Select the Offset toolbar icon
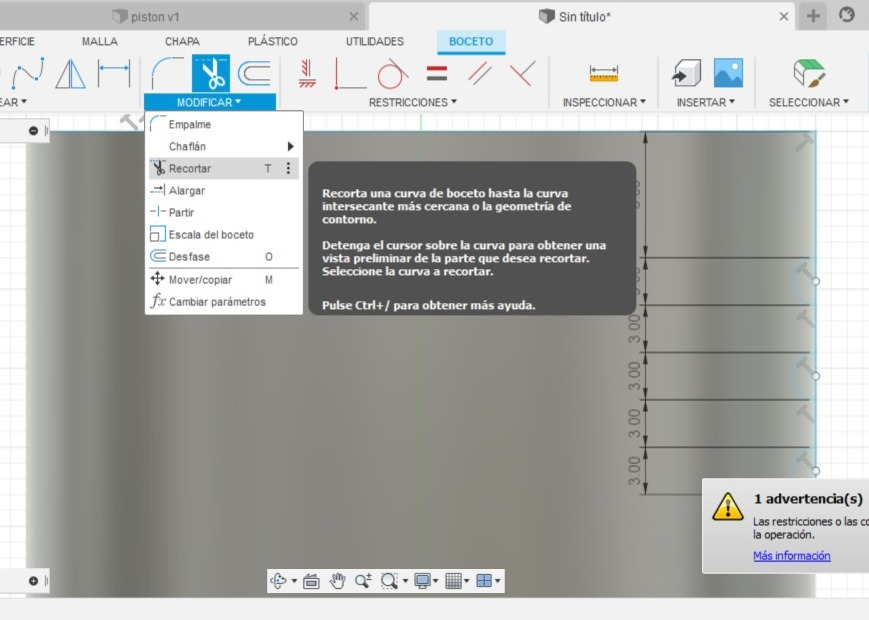 click(x=254, y=73)
